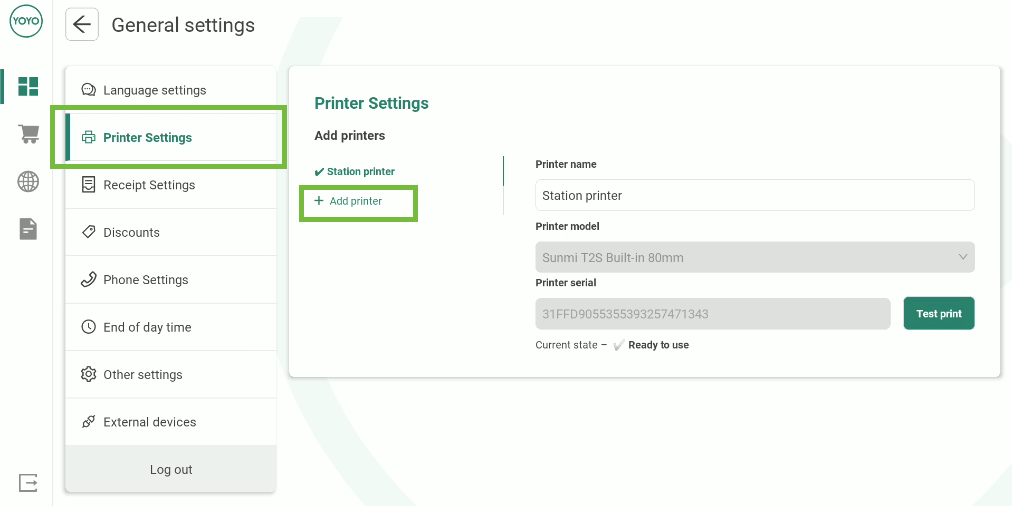
Task: Click the Ready to use checkmark icon
Action: point(618,345)
